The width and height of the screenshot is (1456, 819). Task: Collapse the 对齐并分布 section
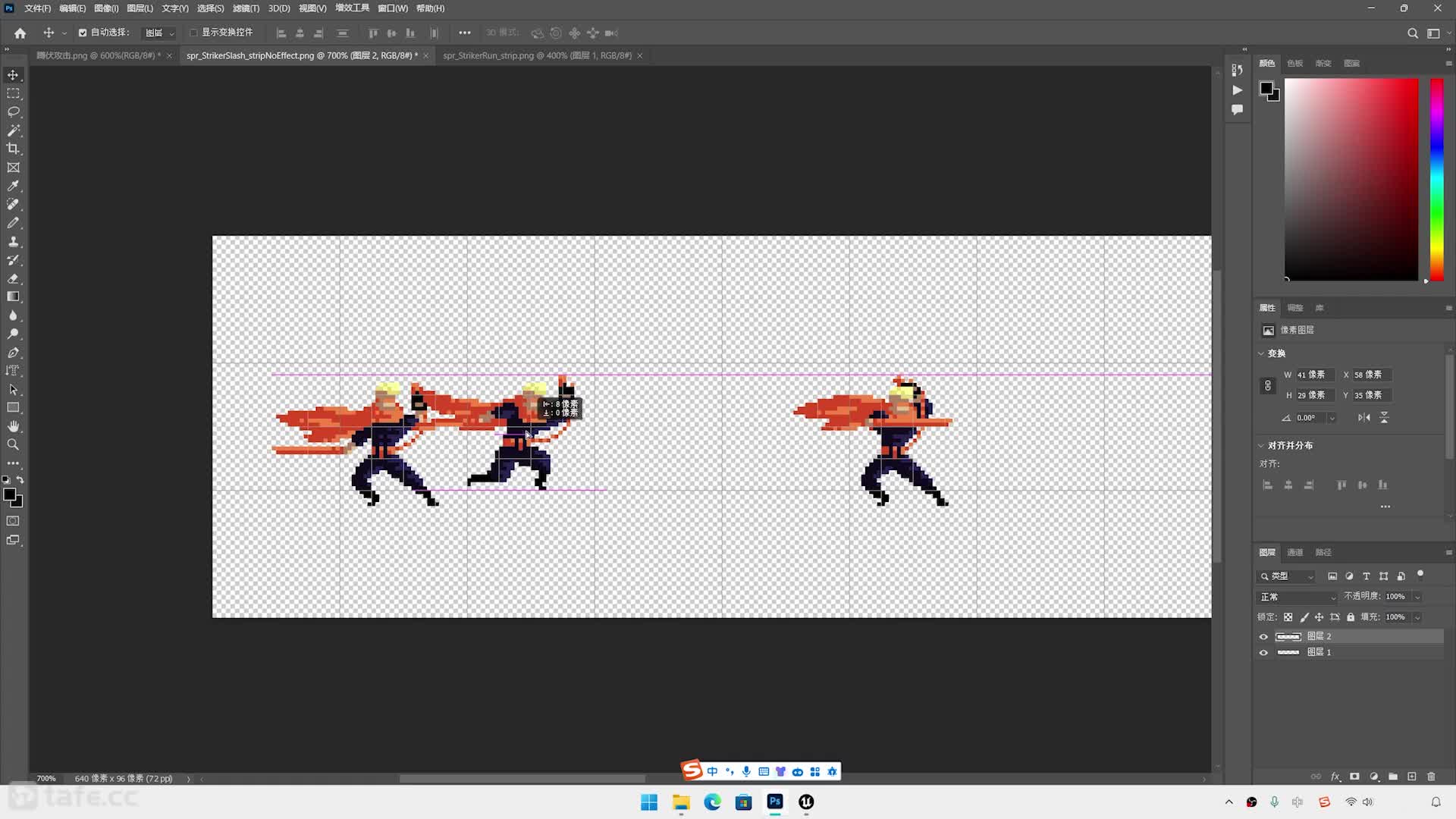click(1261, 445)
